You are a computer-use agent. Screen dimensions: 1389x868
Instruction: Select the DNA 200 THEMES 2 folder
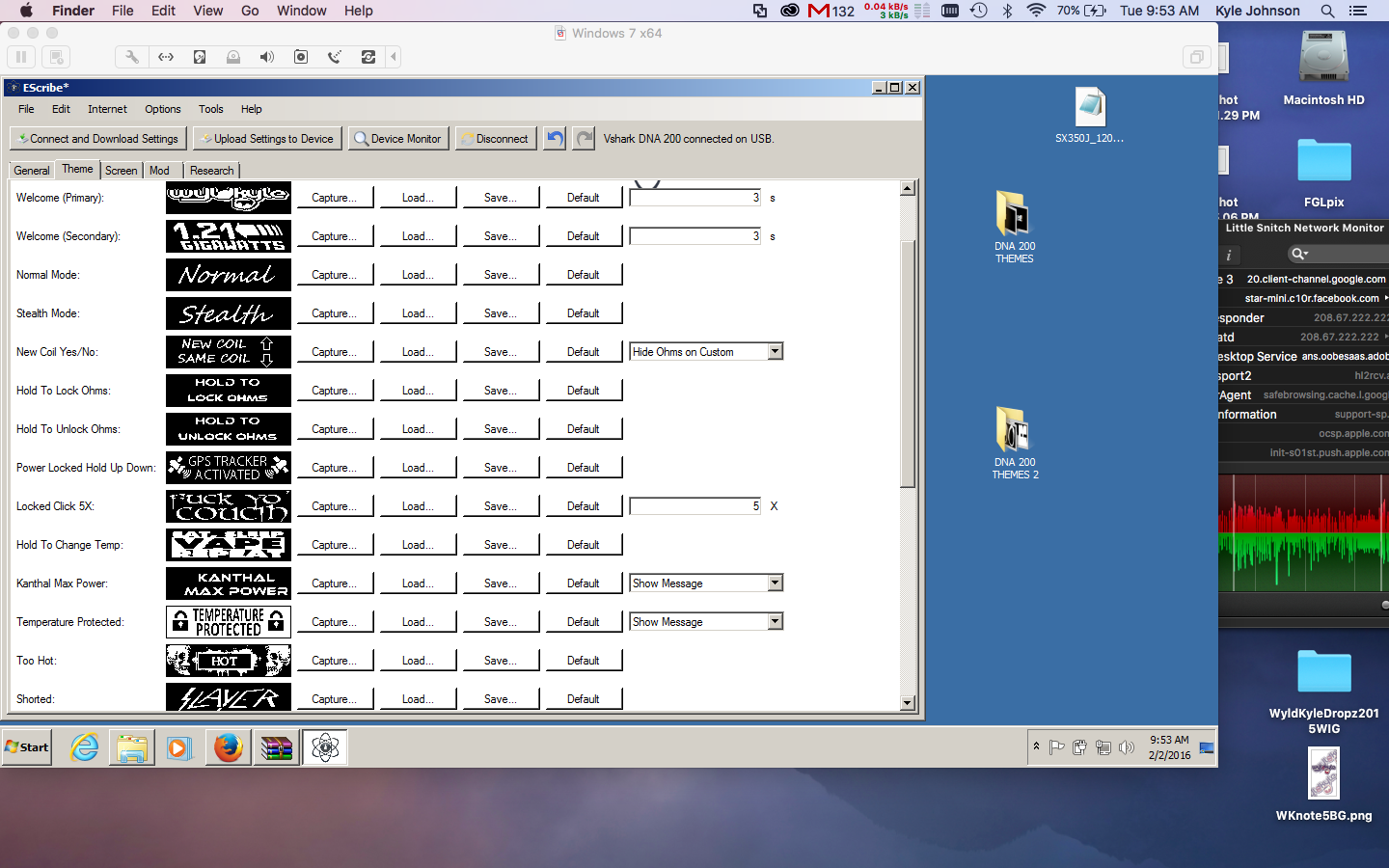1015,444
